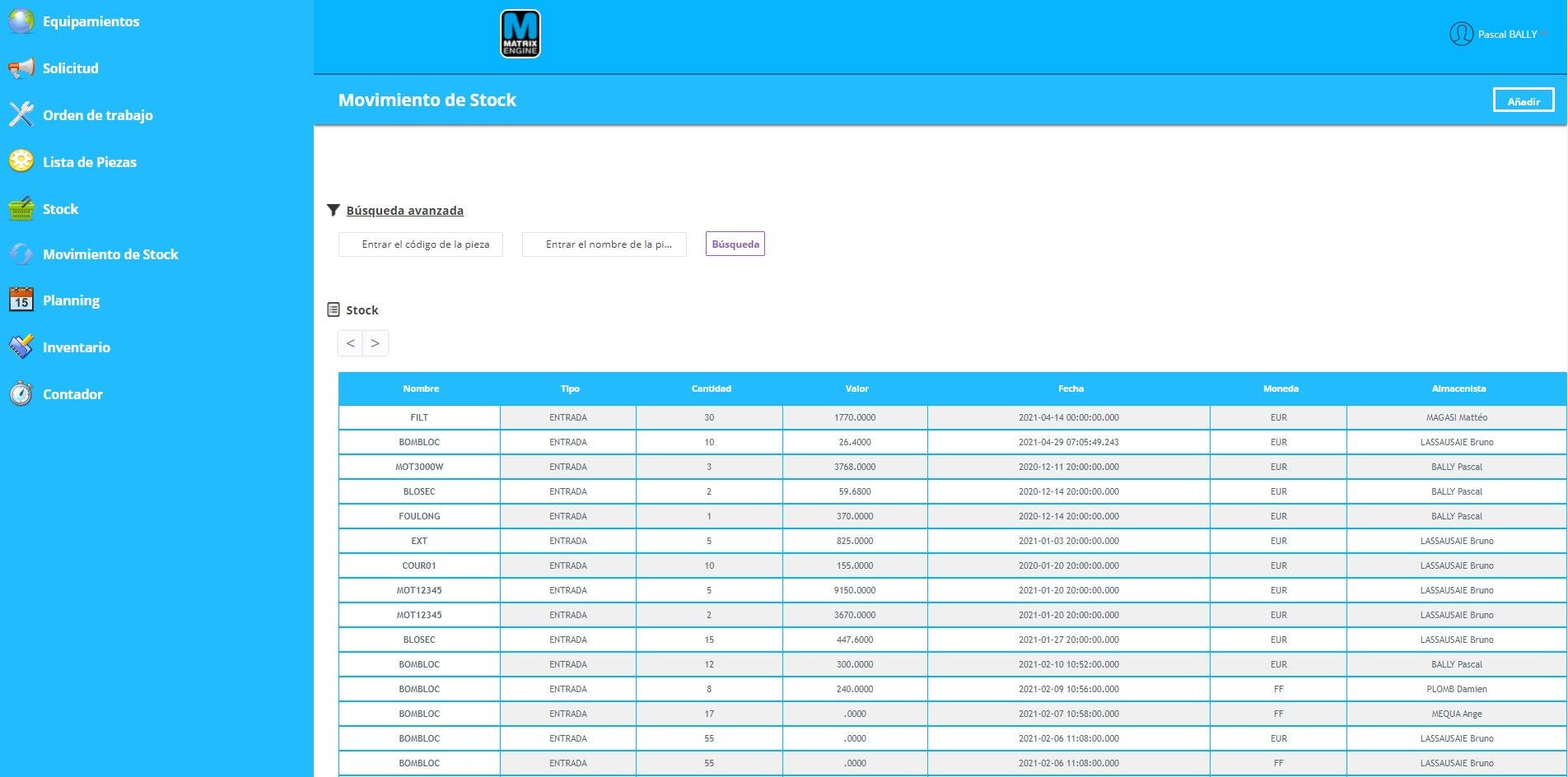
Task: Open Contador with the stopwatch icon
Action: tap(20, 393)
